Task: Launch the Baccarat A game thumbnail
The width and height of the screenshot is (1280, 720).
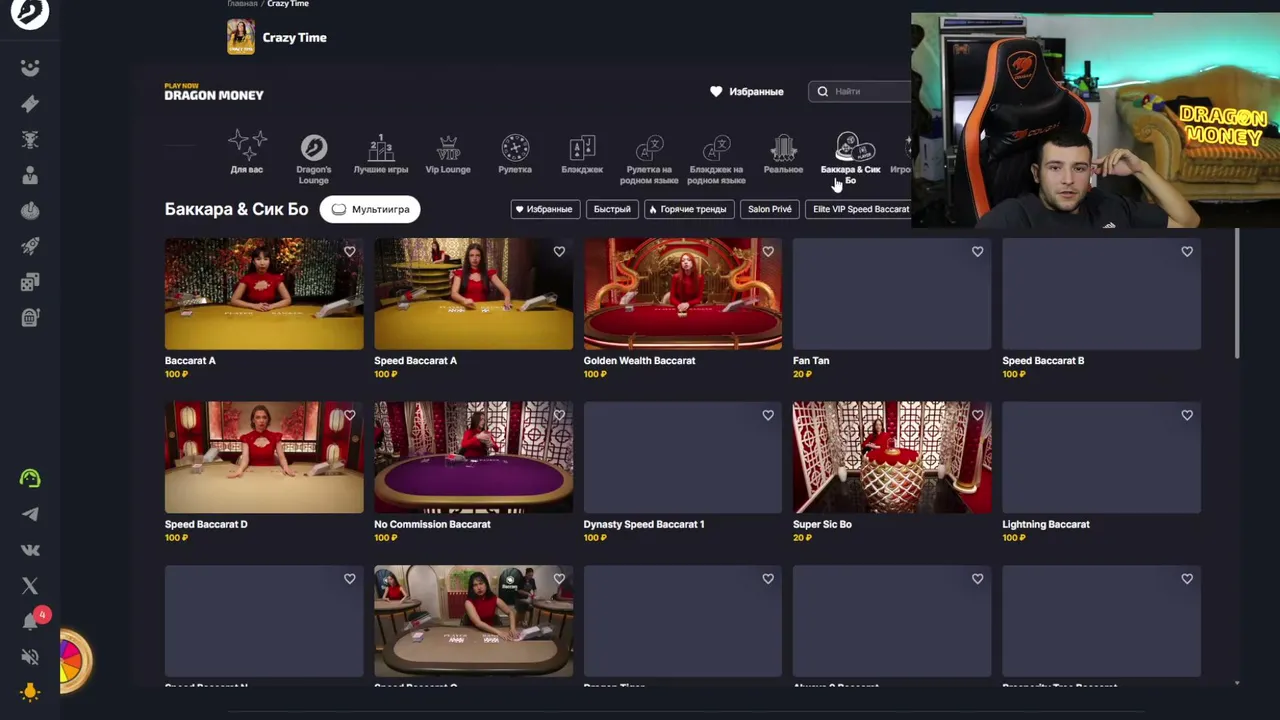Action: (x=264, y=294)
